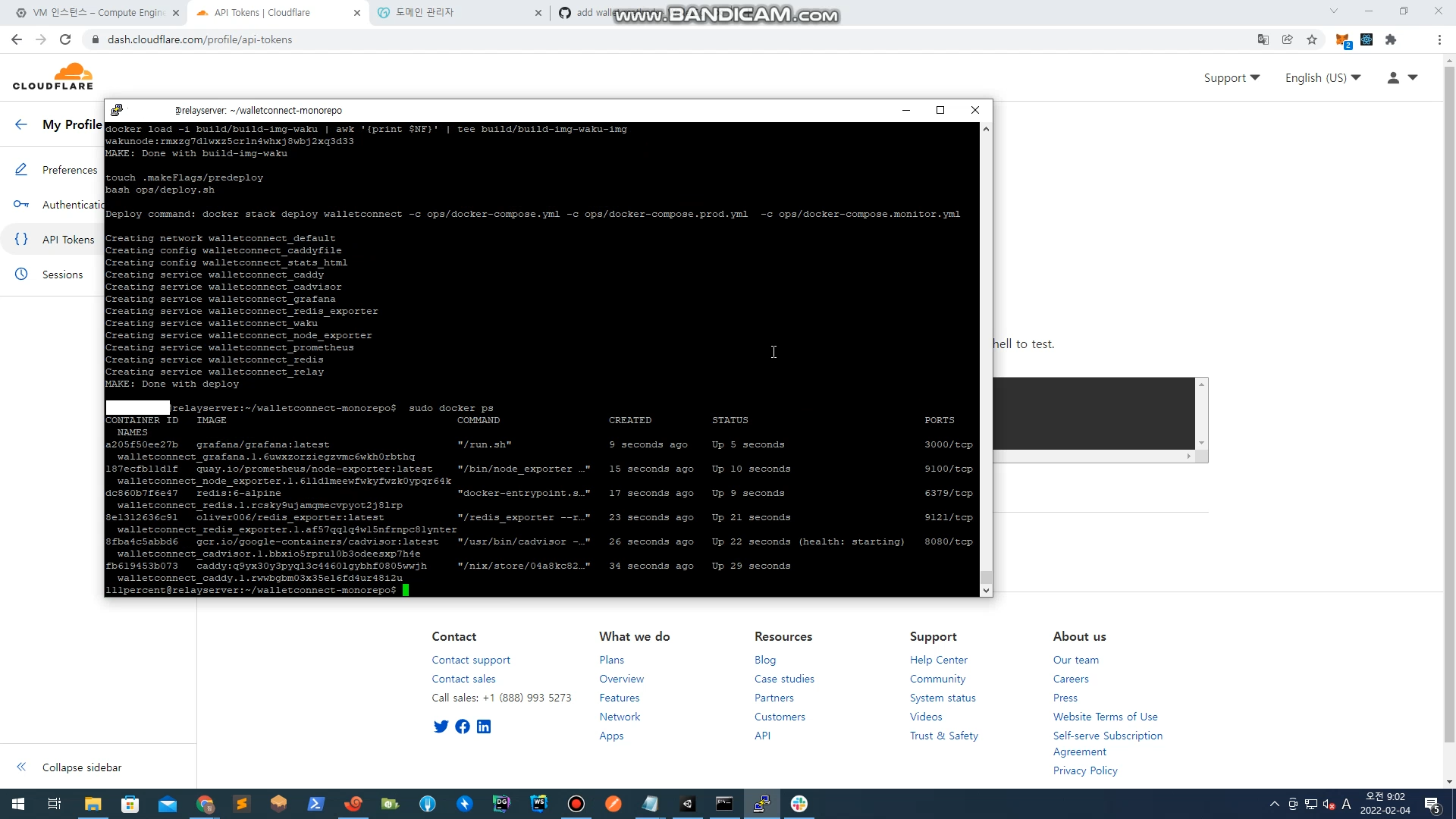Open the System status link
The width and height of the screenshot is (1456, 819).
[x=943, y=698]
